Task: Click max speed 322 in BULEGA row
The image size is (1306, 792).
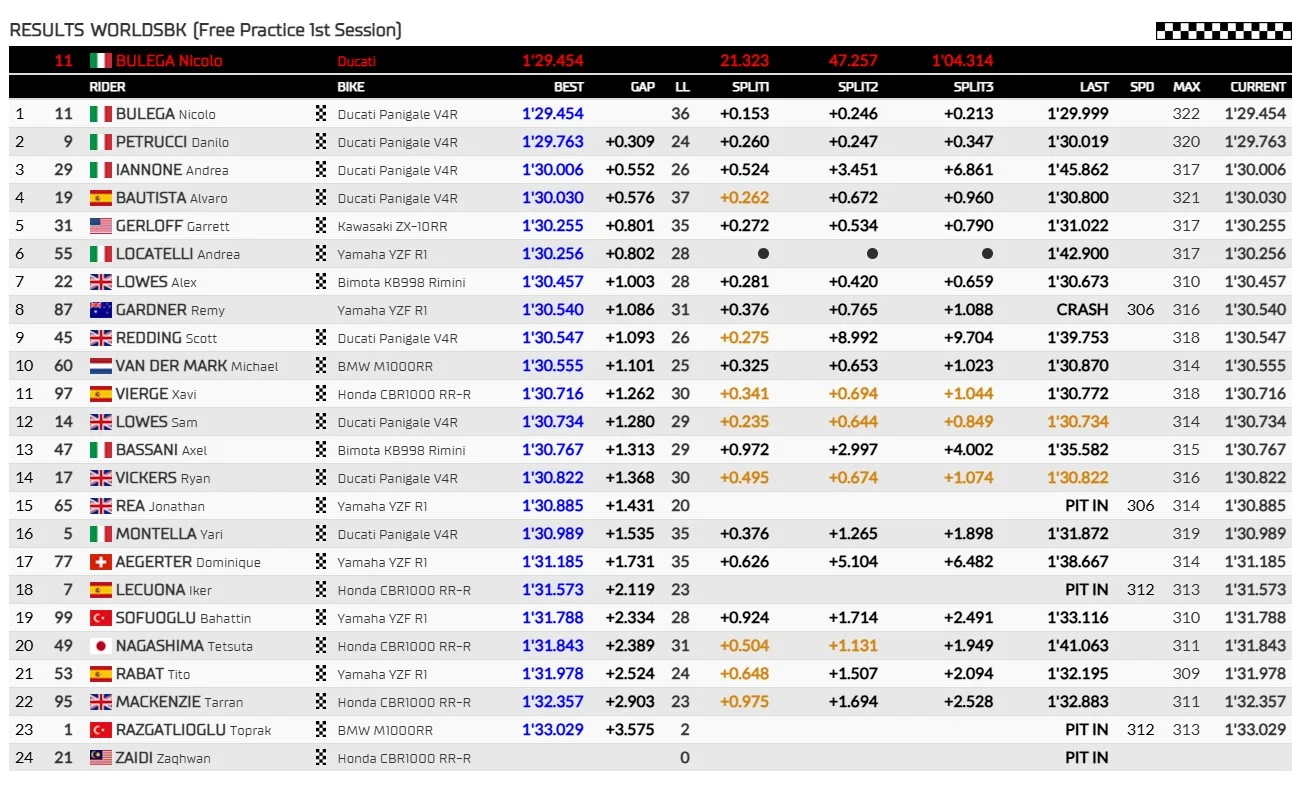Action: click(1186, 114)
